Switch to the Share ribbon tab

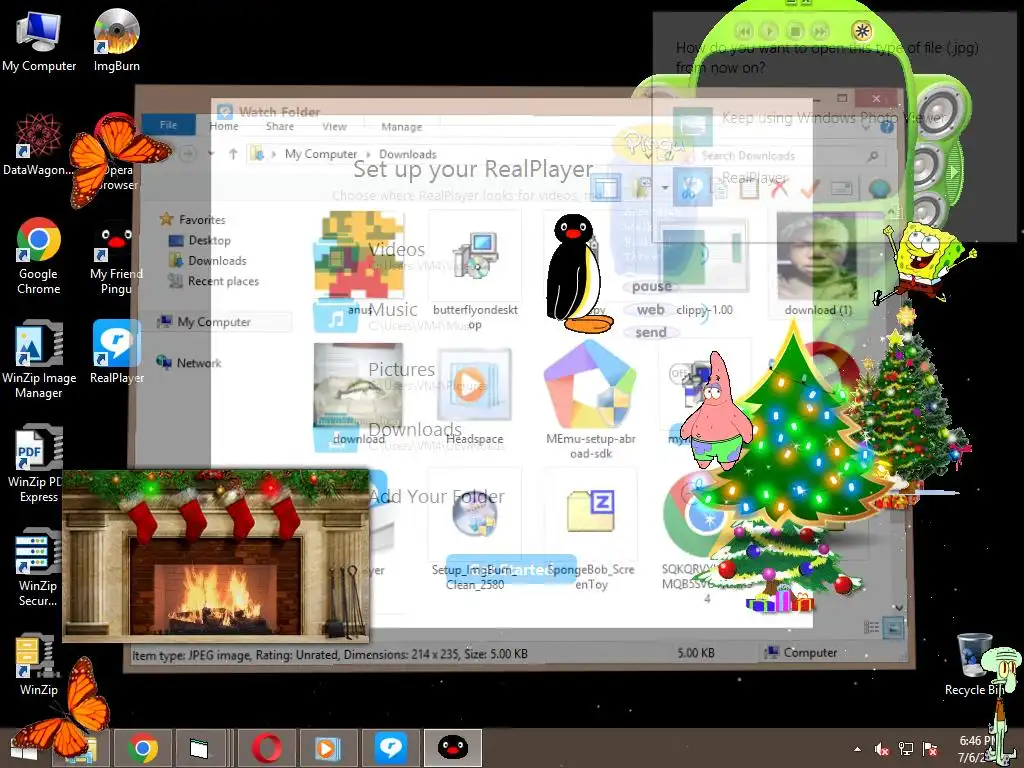280,126
